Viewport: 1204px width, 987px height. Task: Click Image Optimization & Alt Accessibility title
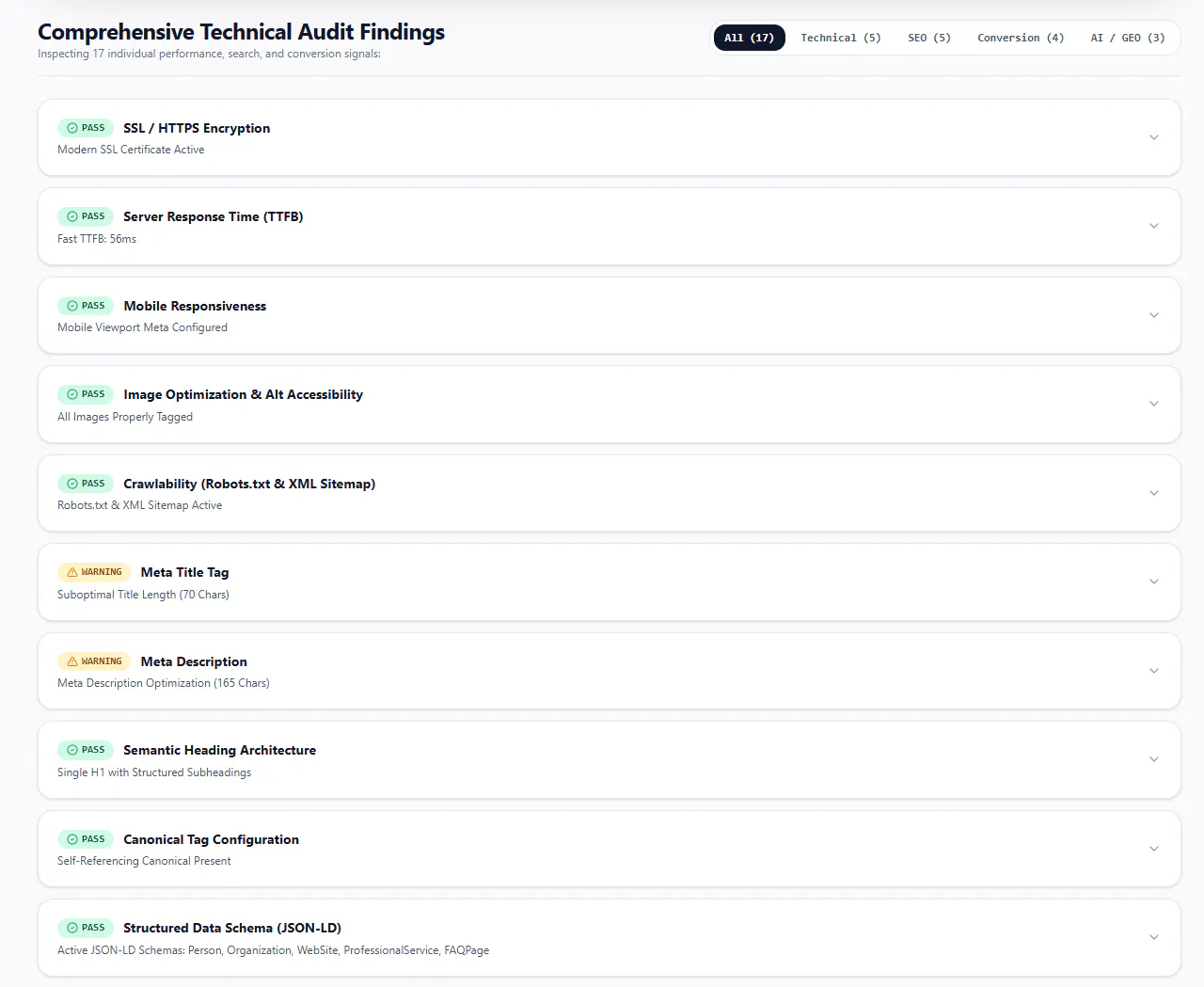[243, 394]
